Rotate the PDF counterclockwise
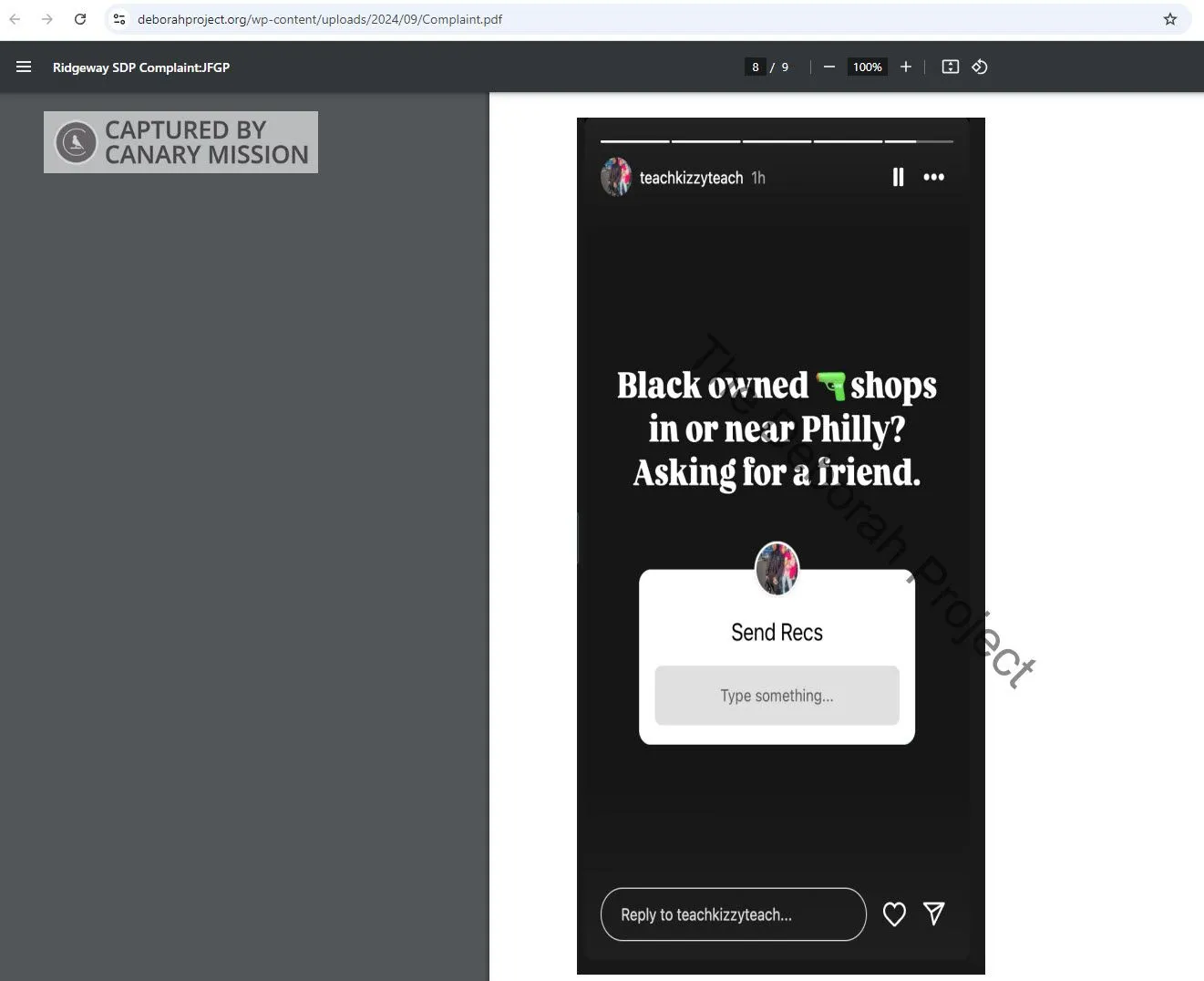Viewport: 1204px width, 981px height. pyautogui.click(x=980, y=67)
